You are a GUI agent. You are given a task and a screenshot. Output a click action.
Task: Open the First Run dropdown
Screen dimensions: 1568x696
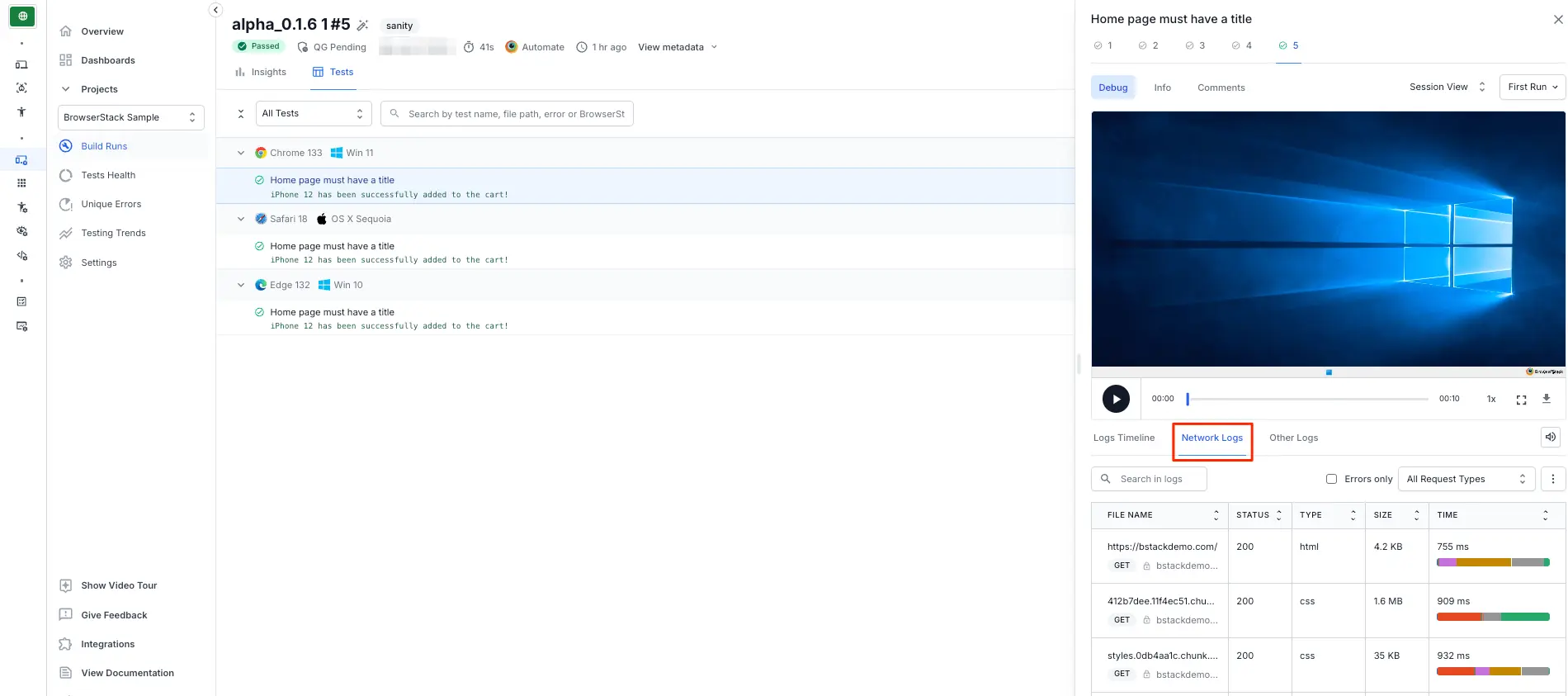1532,87
